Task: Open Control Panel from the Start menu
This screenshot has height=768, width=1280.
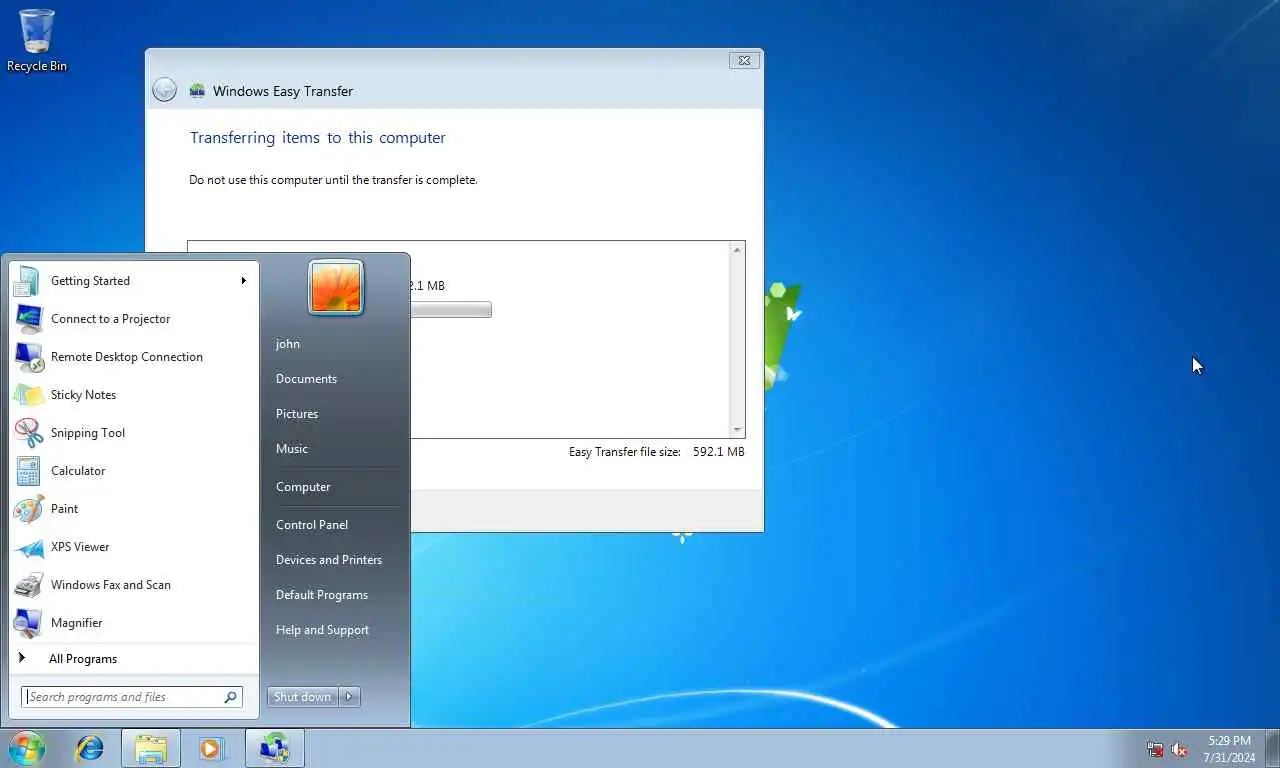Action: 312,525
